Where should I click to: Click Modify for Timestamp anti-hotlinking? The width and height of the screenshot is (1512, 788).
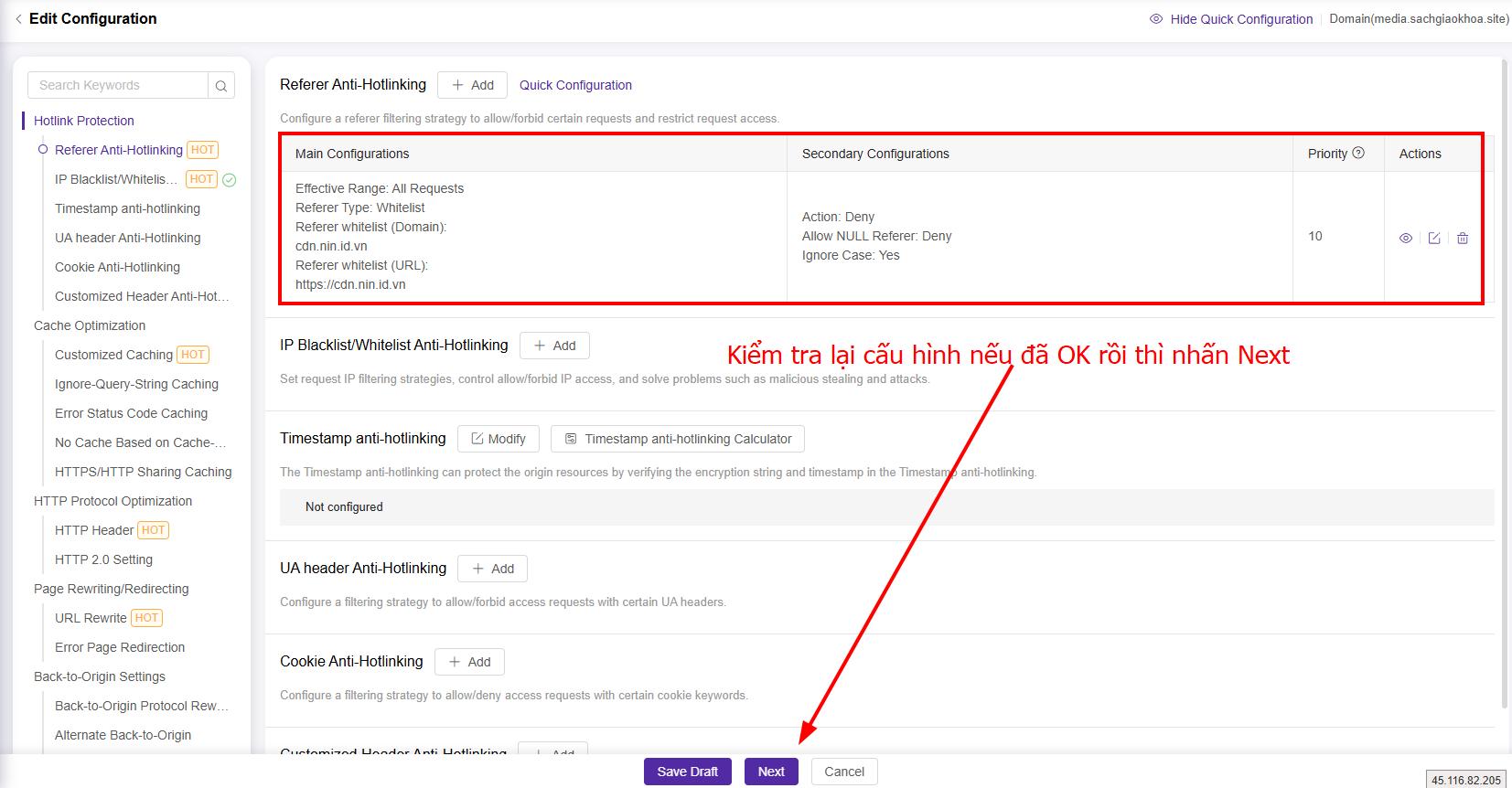coord(499,439)
